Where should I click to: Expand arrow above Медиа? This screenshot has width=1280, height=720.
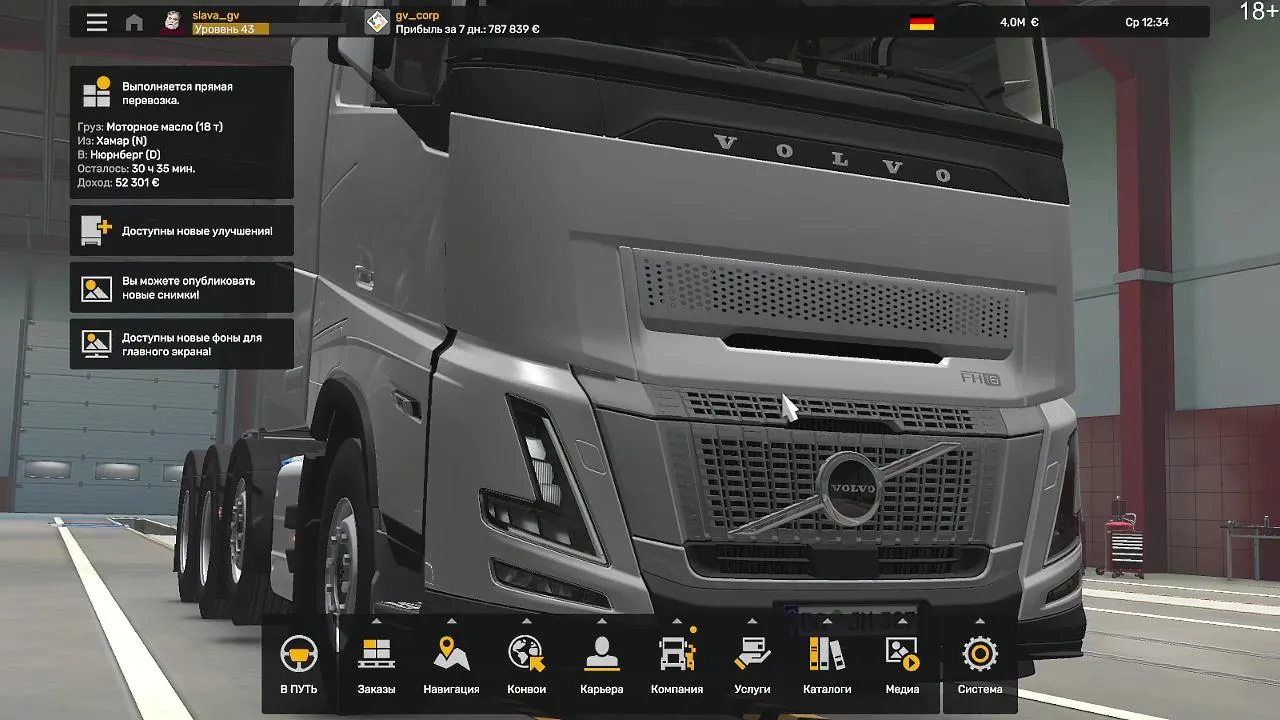[x=902, y=621]
